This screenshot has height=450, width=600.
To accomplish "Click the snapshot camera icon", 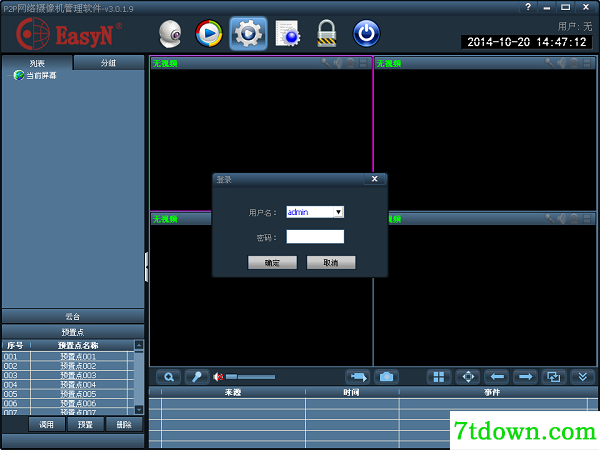I will pos(386,377).
